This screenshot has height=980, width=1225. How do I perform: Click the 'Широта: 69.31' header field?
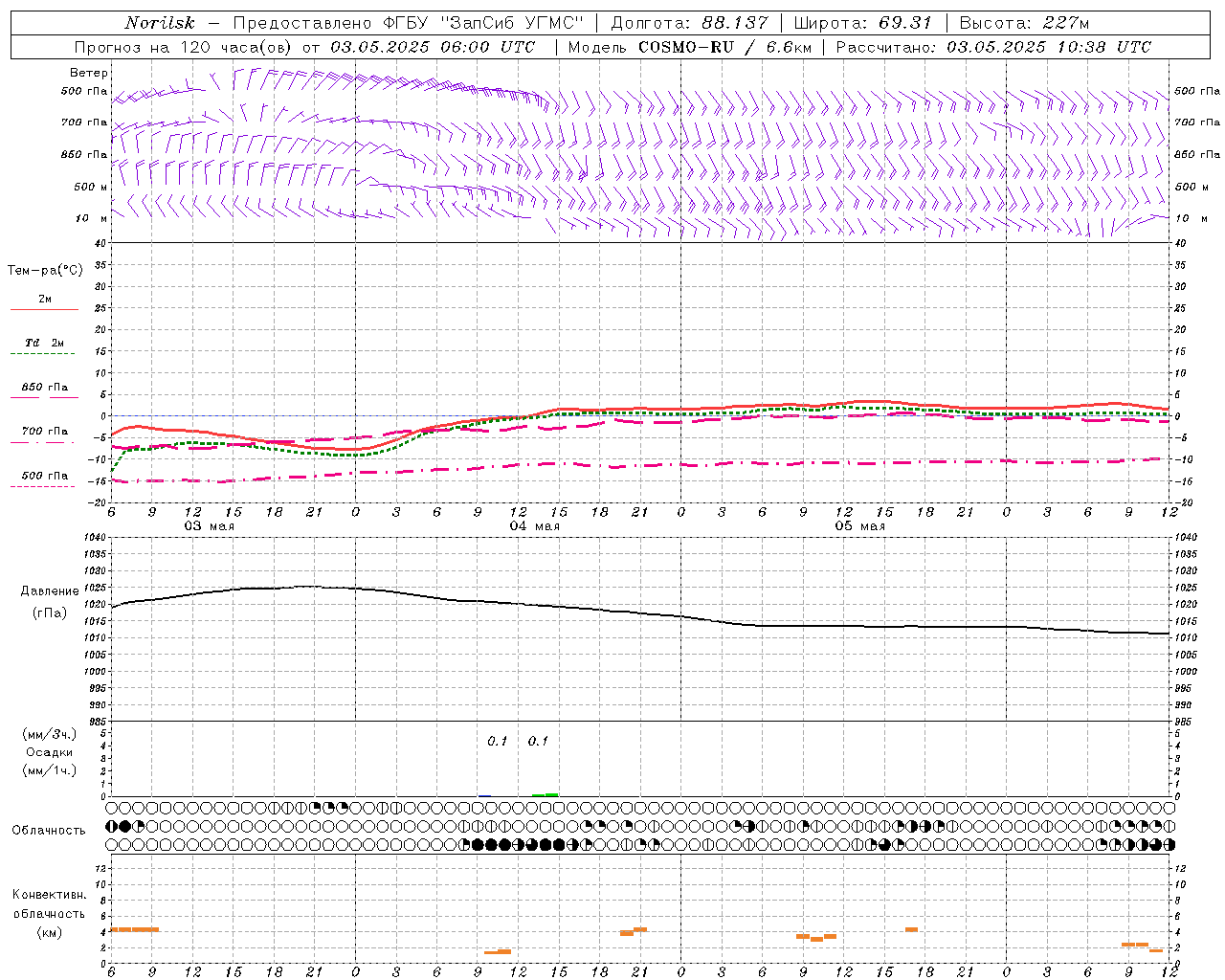pyautogui.click(x=862, y=23)
